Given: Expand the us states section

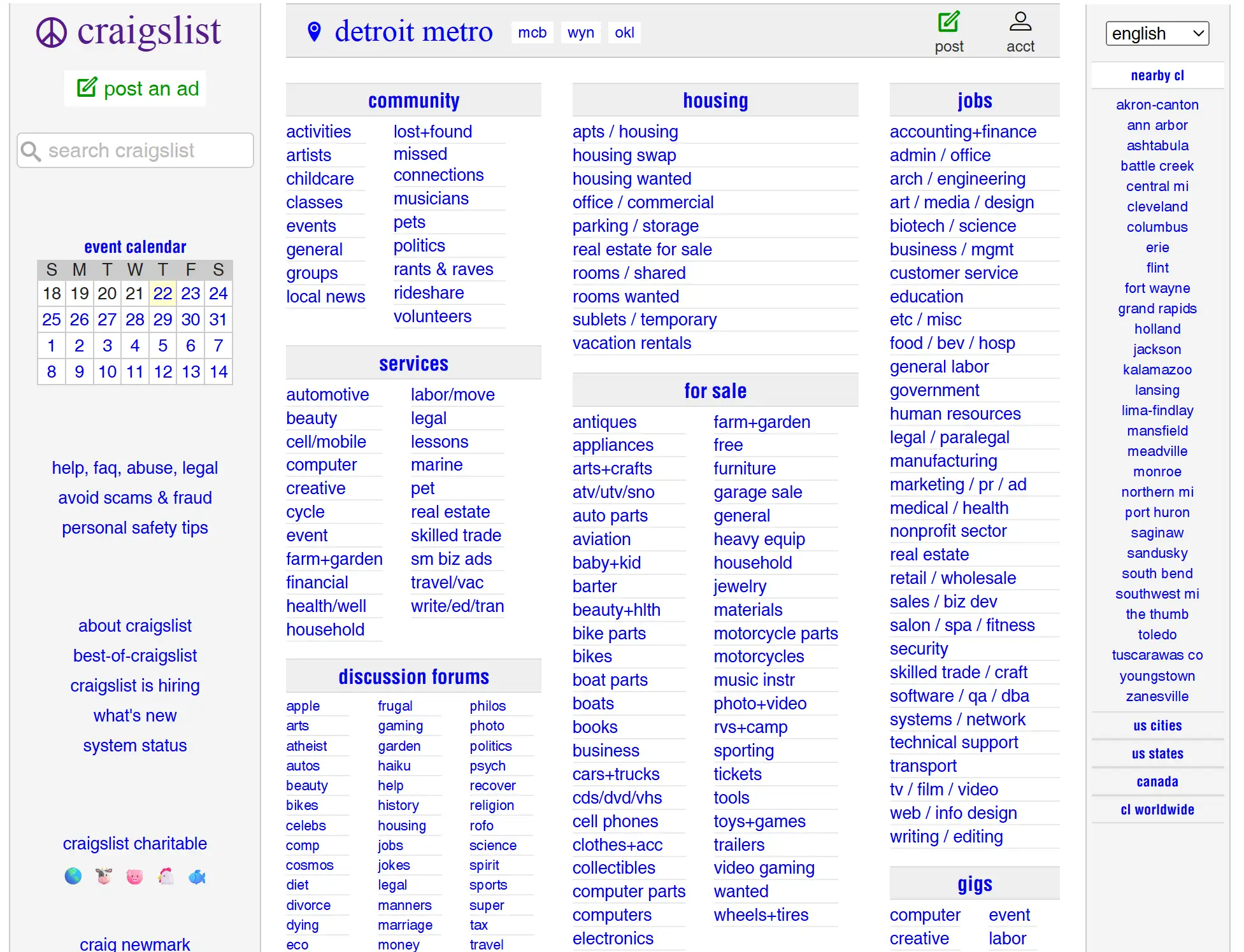Looking at the screenshot, I should (x=1157, y=753).
